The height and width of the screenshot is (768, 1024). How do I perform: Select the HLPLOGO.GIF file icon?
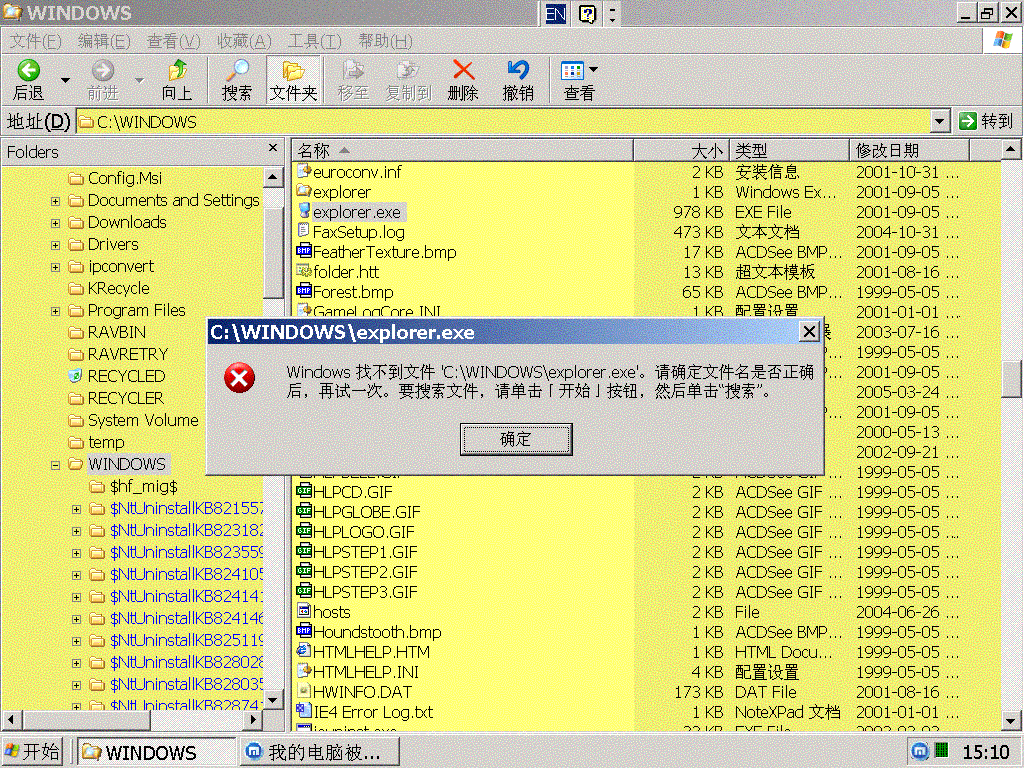click(x=304, y=531)
